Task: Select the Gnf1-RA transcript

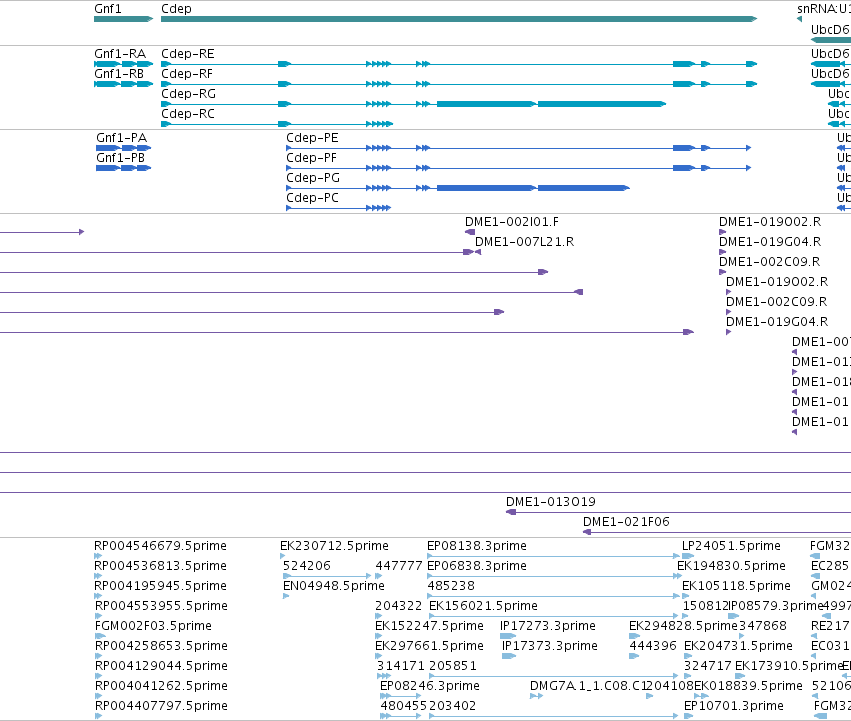Action: (x=120, y=54)
